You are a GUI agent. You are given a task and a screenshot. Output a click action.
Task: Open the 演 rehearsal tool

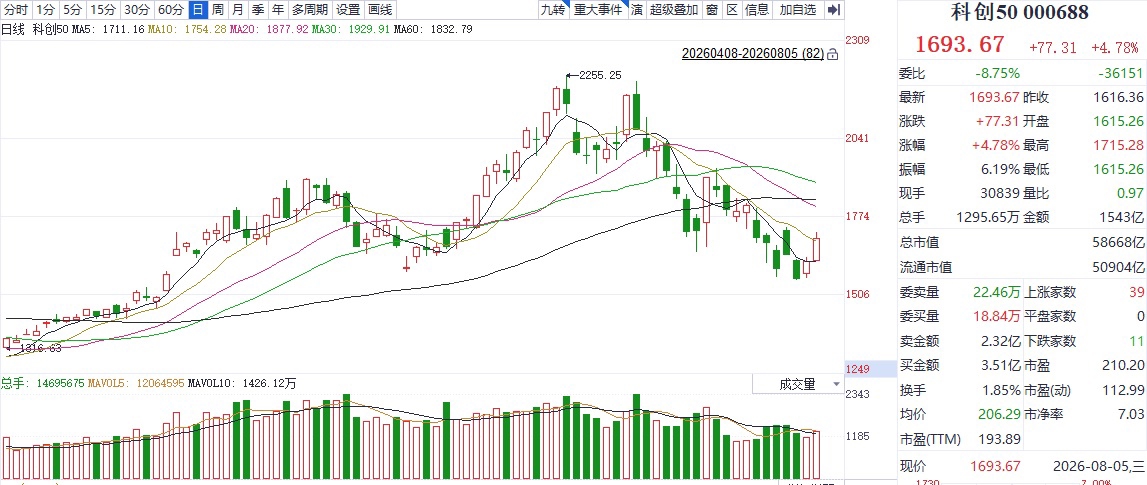point(636,10)
